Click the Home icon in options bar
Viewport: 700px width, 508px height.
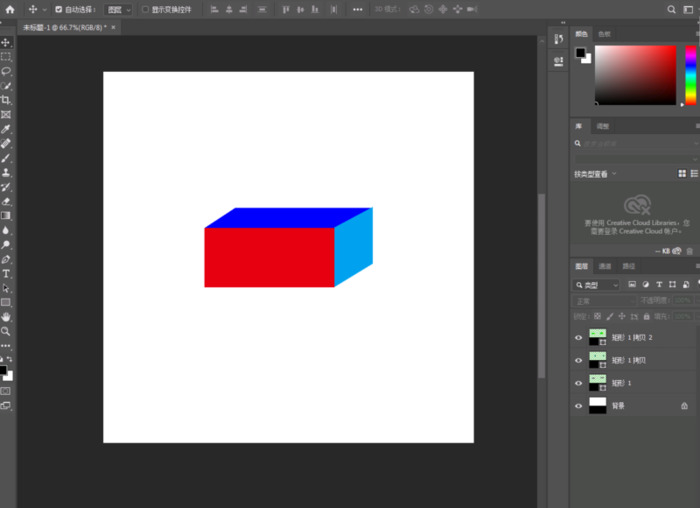pos(10,9)
